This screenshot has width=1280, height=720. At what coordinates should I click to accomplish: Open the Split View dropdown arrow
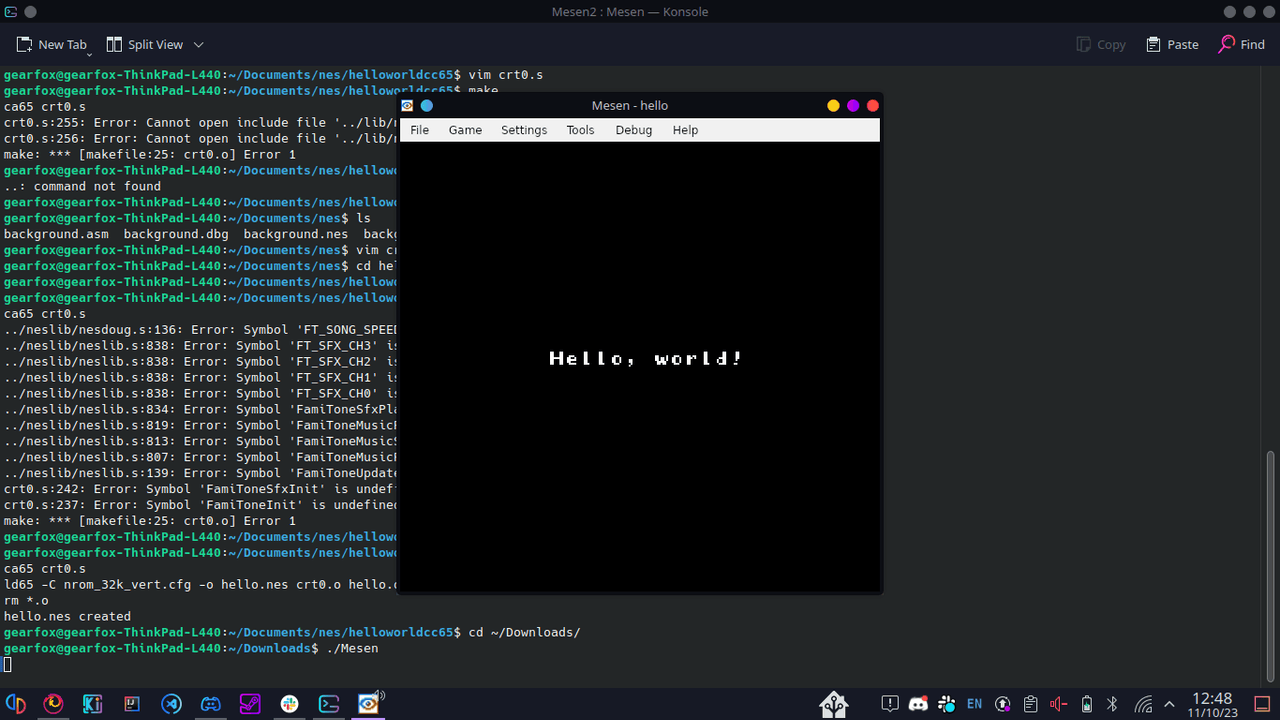(x=198, y=45)
